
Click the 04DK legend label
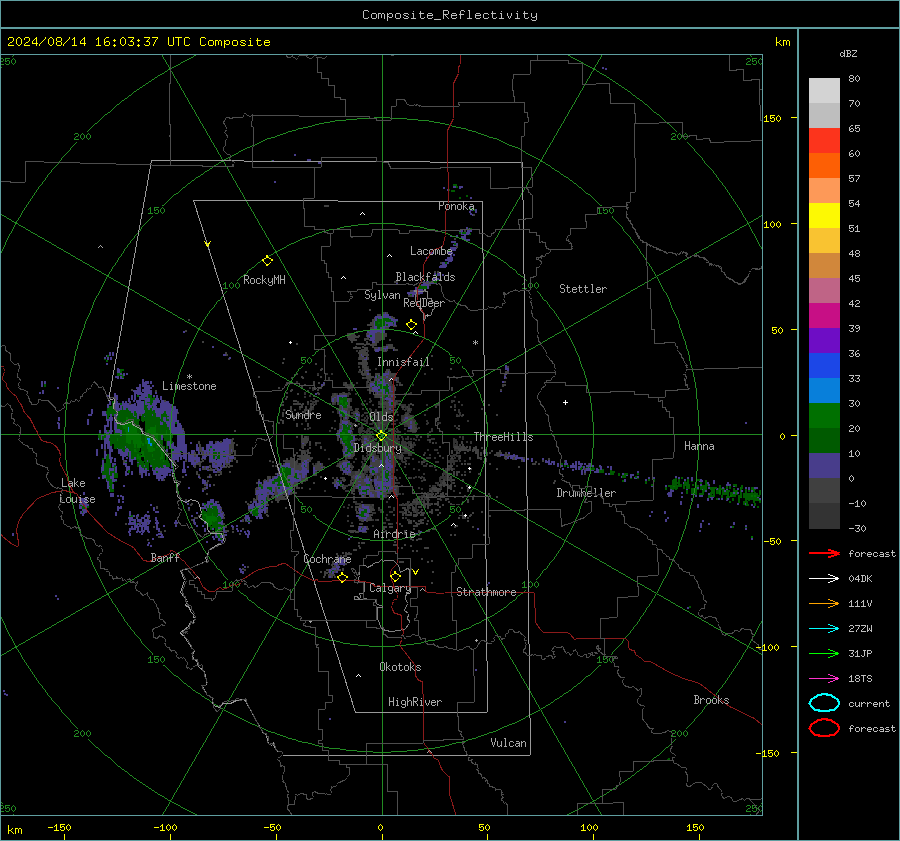(x=860, y=579)
